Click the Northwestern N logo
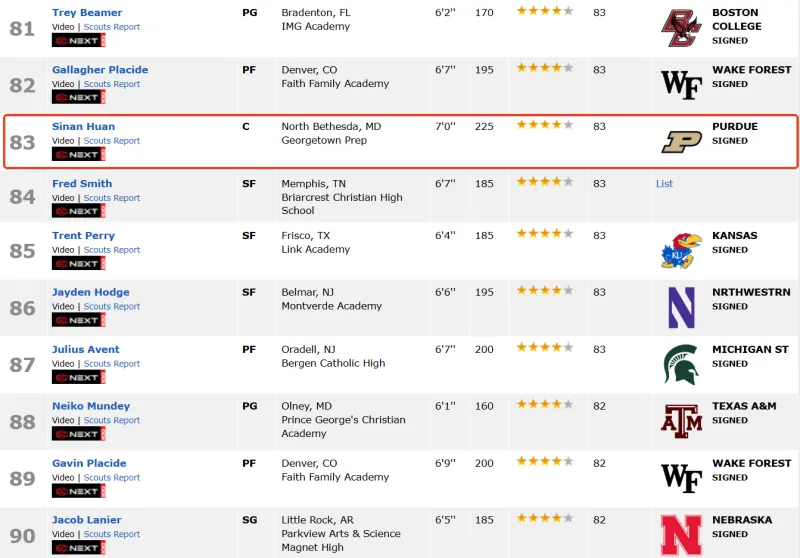The image size is (800, 558). [x=681, y=308]
